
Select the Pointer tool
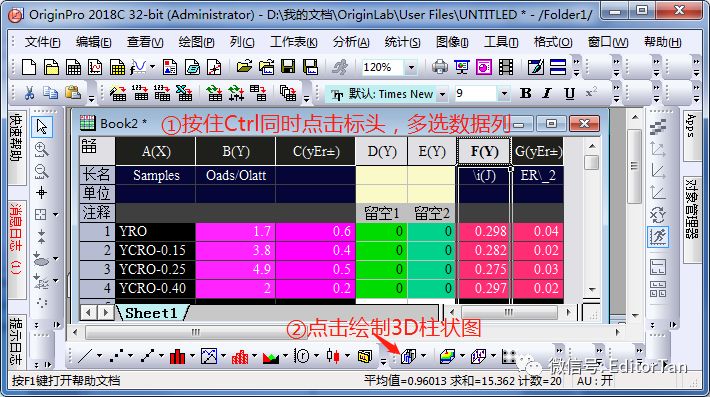tap(42, 127)
